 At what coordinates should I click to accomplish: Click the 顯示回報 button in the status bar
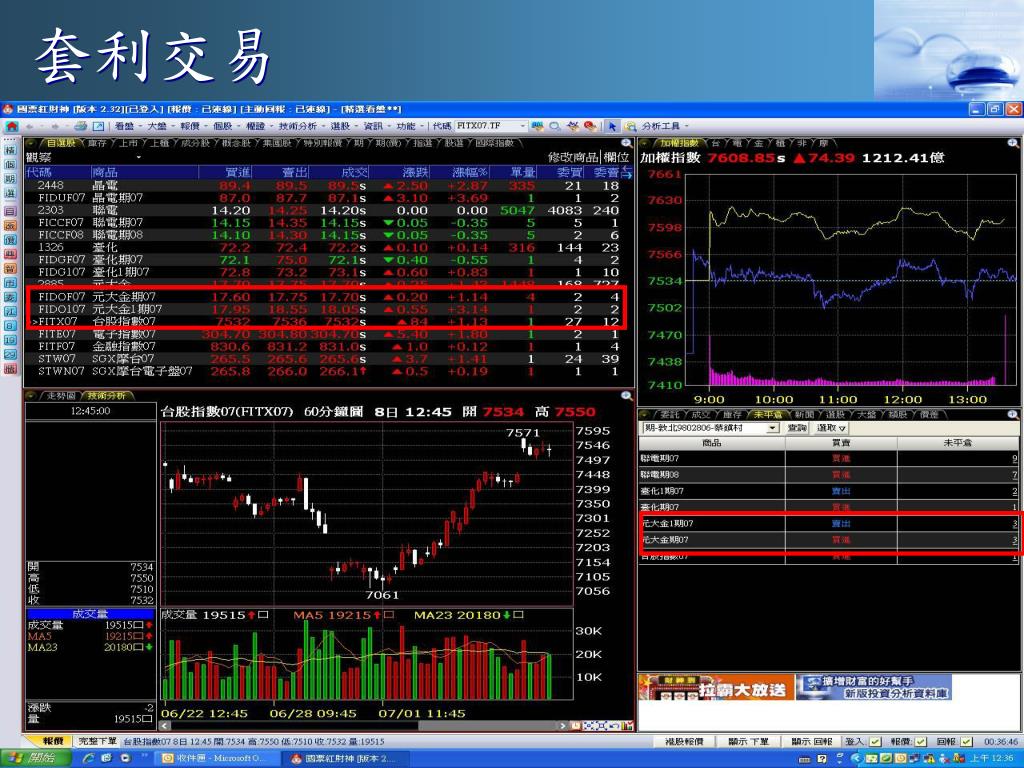pos(812,742)
